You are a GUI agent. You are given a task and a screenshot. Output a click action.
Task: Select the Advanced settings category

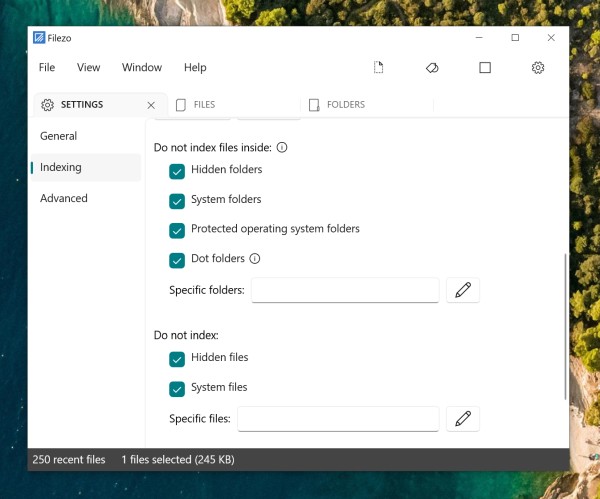click(x=64, y=199)
